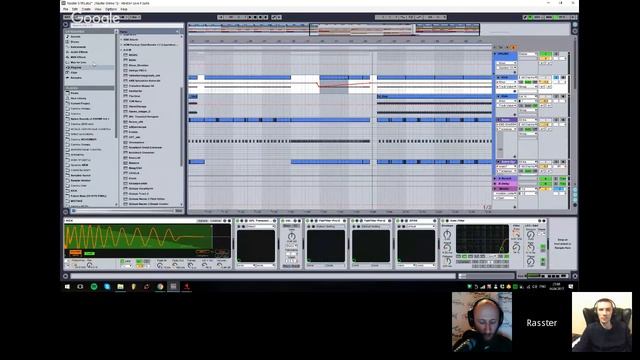This screenshot has height=360, width=640.
Task: Open the Options menu
Action: (111, 9)
